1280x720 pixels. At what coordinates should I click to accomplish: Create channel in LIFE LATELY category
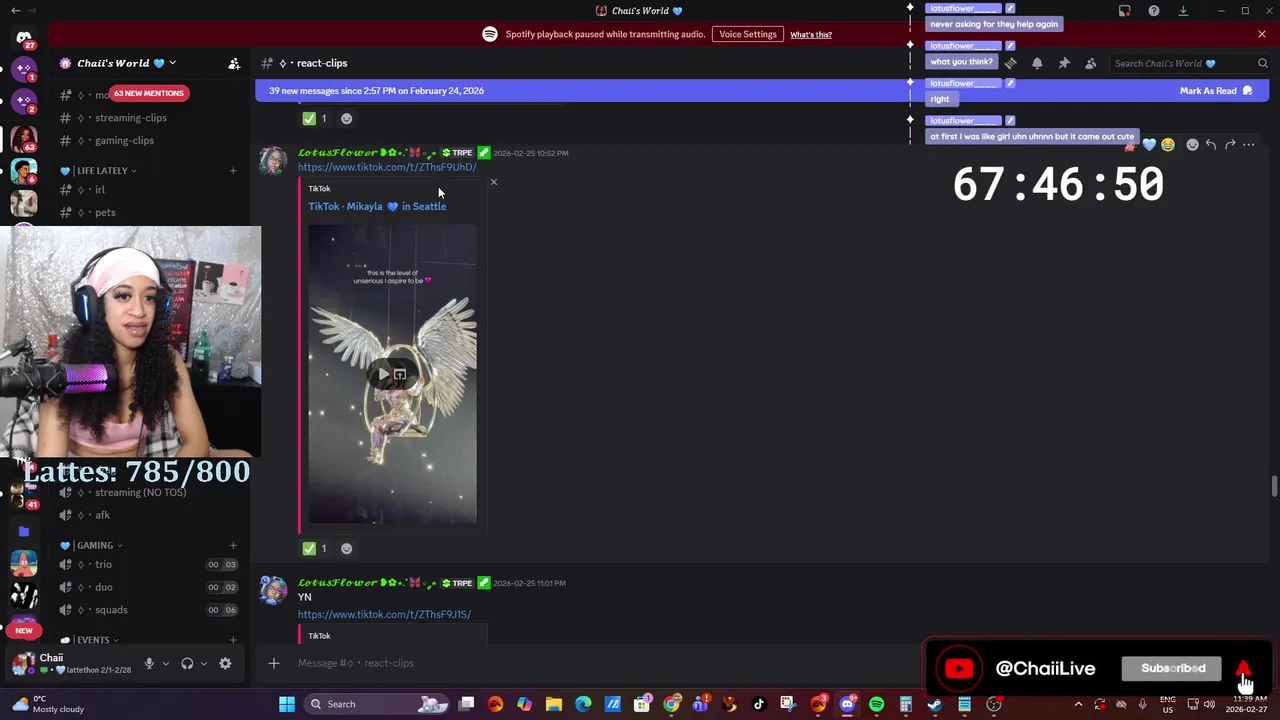[x=233, y=171]
